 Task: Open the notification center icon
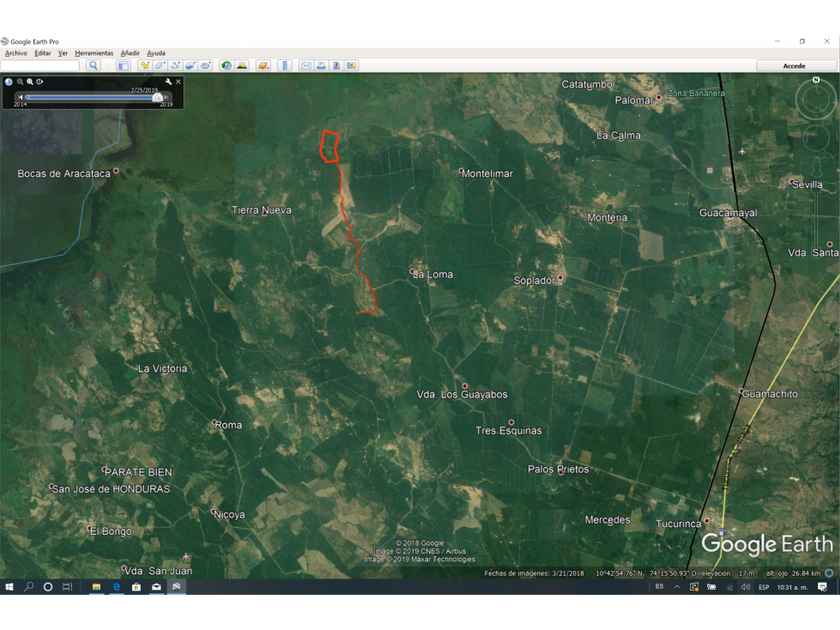822,587
